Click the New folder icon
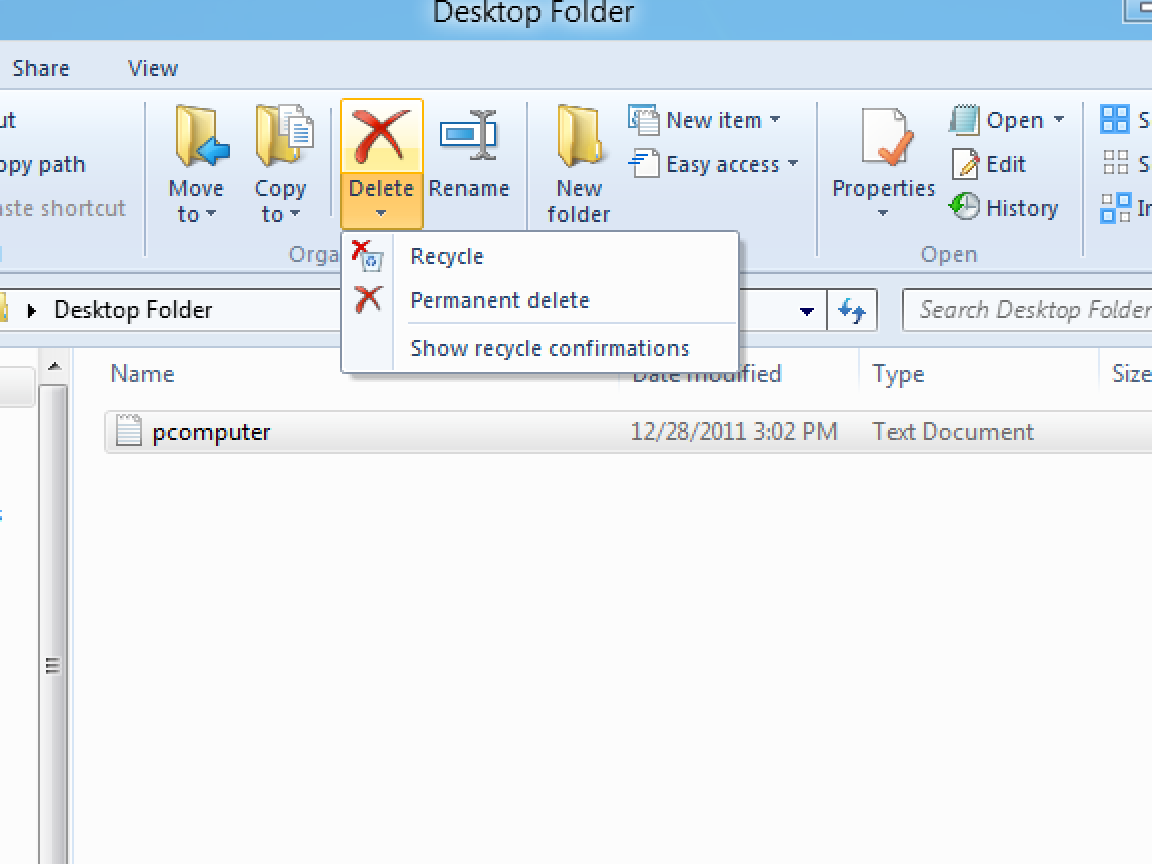This screenshot has height=864, width=1152. (x=580, y=137)
